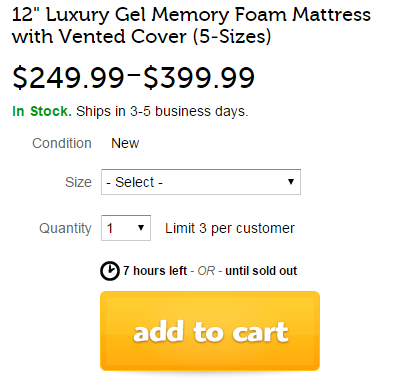This screenshot has width=397, height=381.
Task: Click the Quantity dropdown arrow
Action: (141, 228)
